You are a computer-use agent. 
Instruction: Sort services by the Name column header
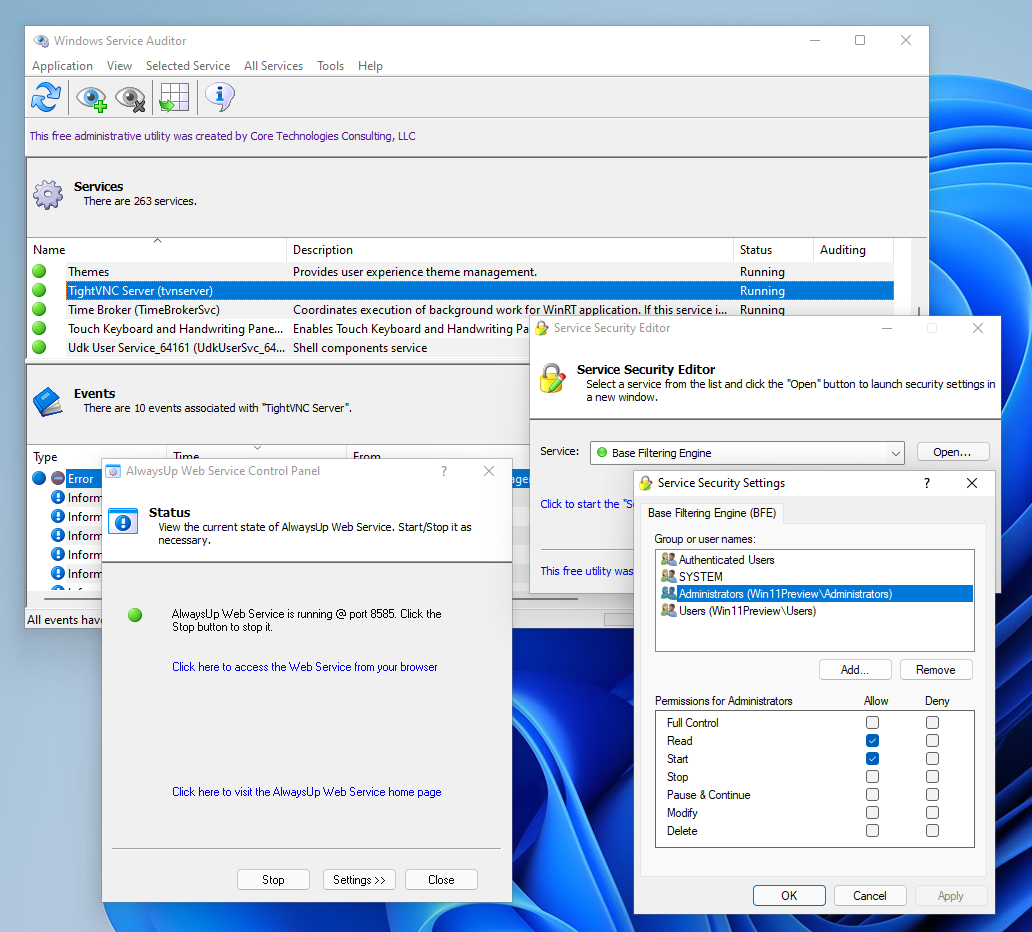pos(157,250)
